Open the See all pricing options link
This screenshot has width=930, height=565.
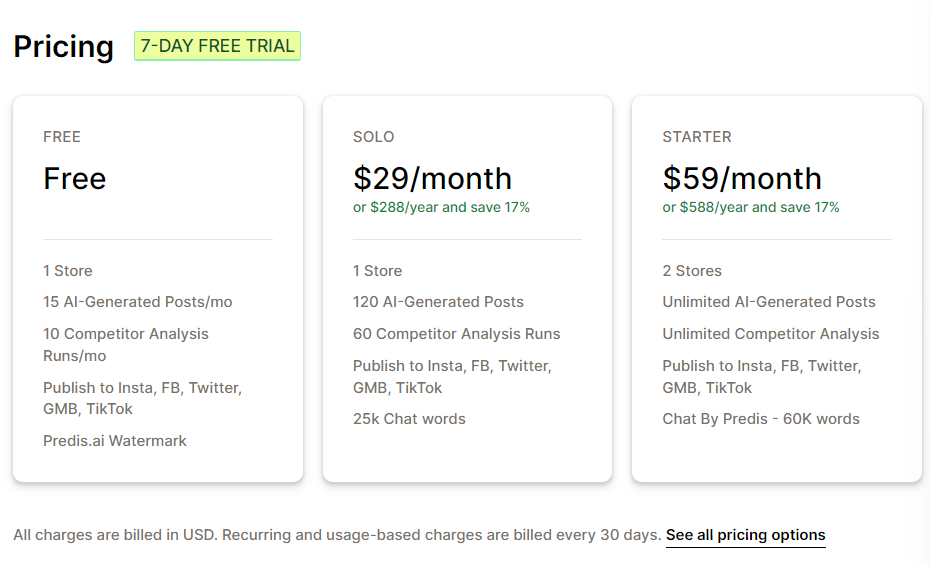(745, 535)
